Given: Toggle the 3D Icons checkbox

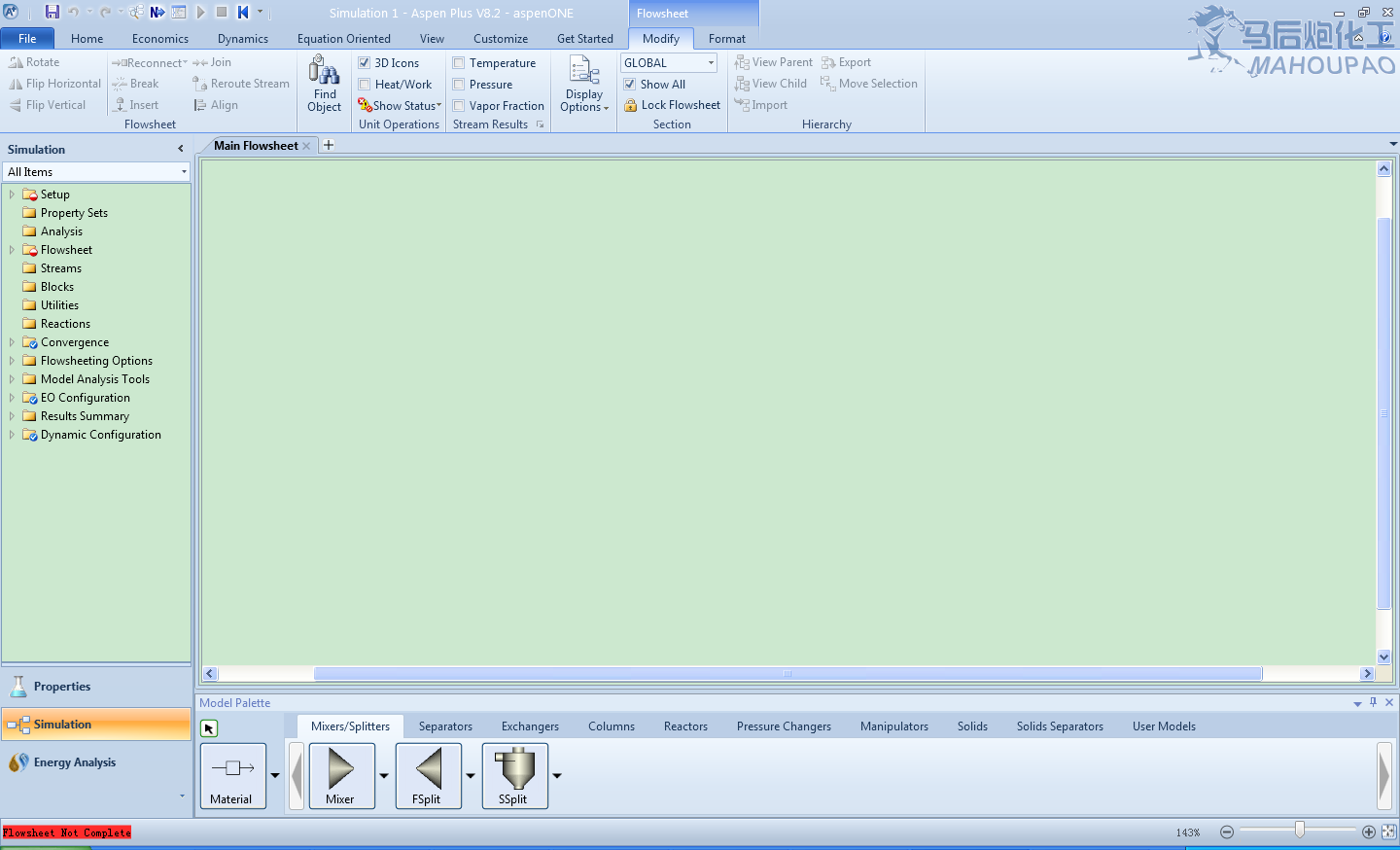Looking at the screenshot, I should coord(365,63).
